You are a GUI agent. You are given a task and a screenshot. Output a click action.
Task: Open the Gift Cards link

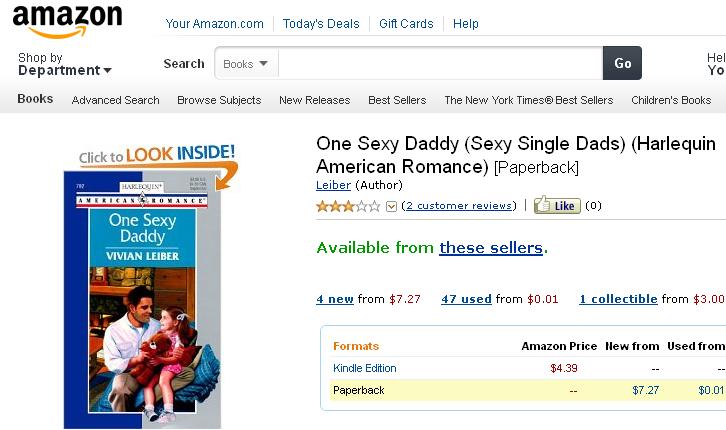406,24
